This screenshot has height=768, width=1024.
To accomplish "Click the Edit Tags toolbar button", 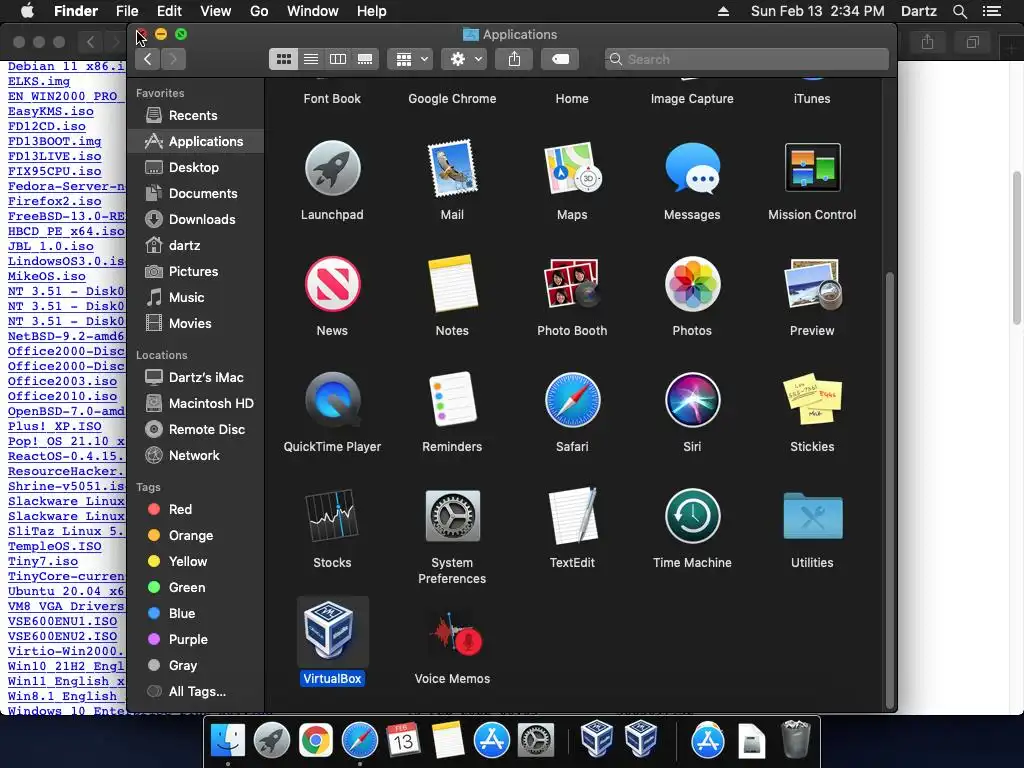I will (x=560, y=59).
